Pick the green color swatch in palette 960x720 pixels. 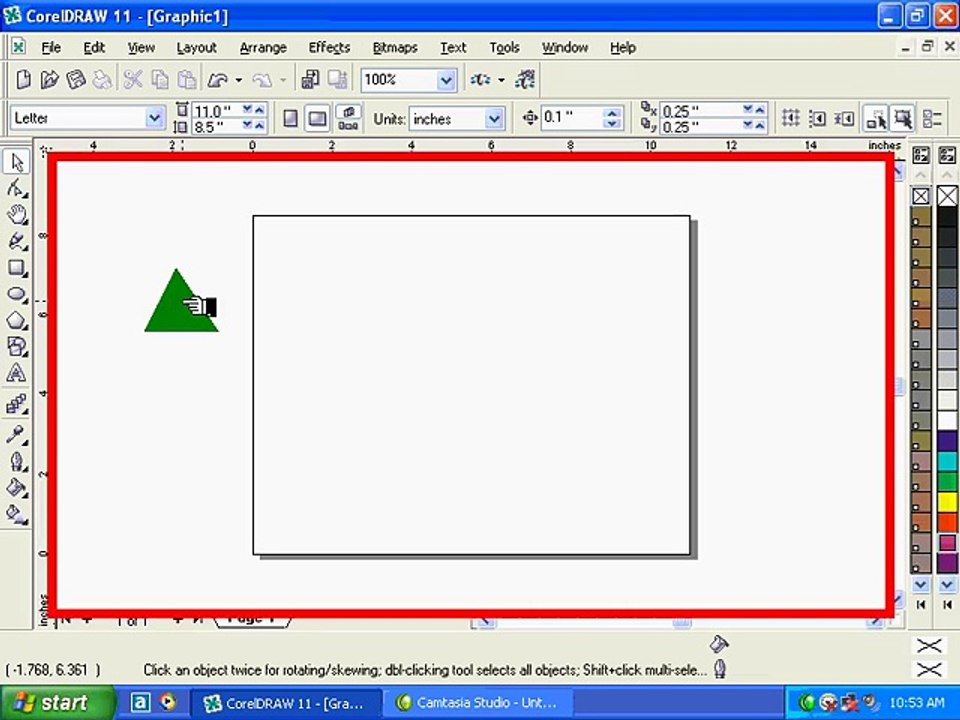coord(947,482)
